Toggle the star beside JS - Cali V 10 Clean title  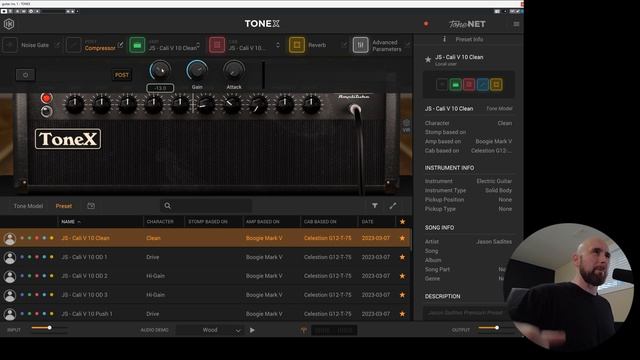428,60
